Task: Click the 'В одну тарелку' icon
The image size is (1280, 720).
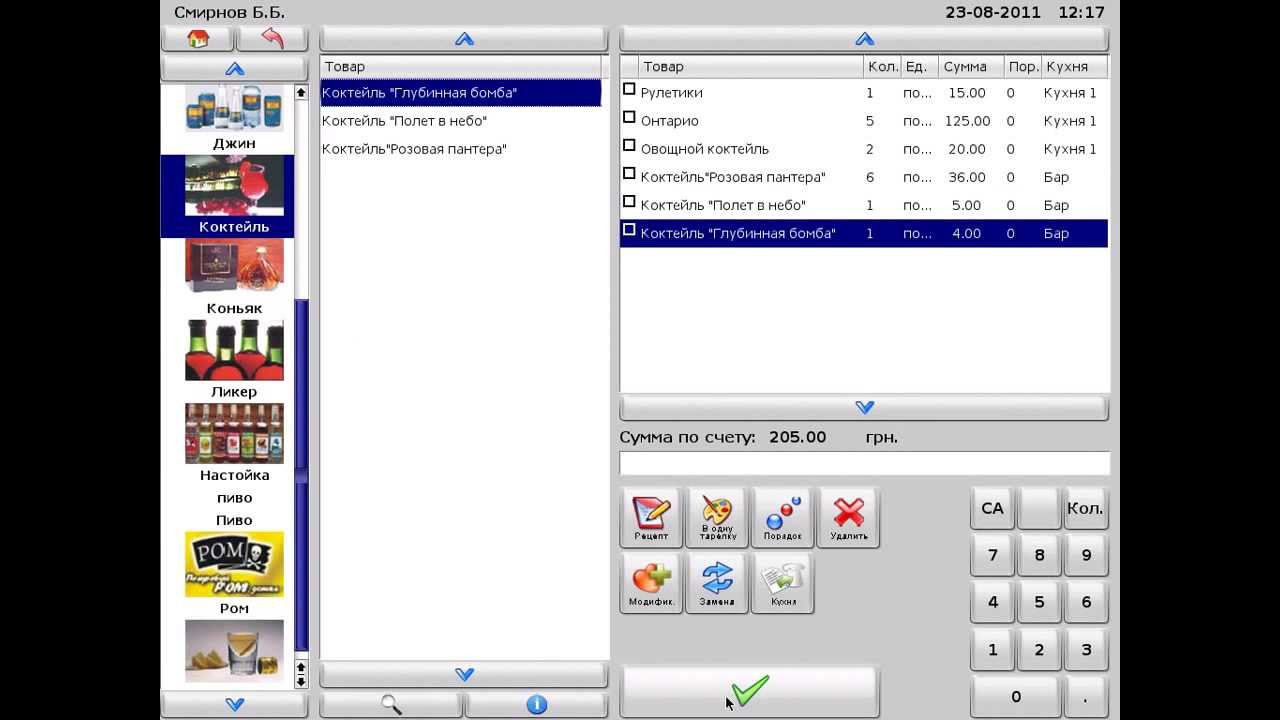Action: pos(717,517)
